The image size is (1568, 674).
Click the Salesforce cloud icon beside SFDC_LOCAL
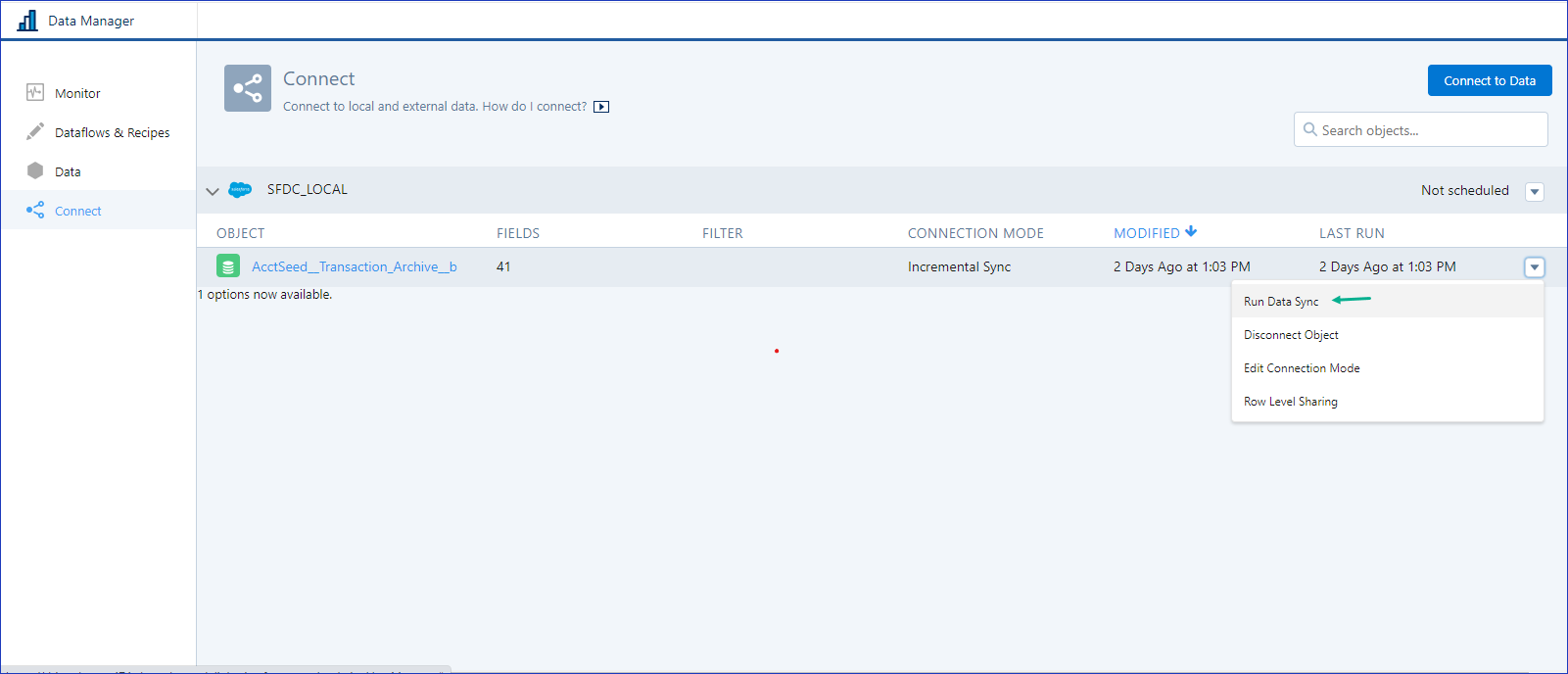point(240,190)
